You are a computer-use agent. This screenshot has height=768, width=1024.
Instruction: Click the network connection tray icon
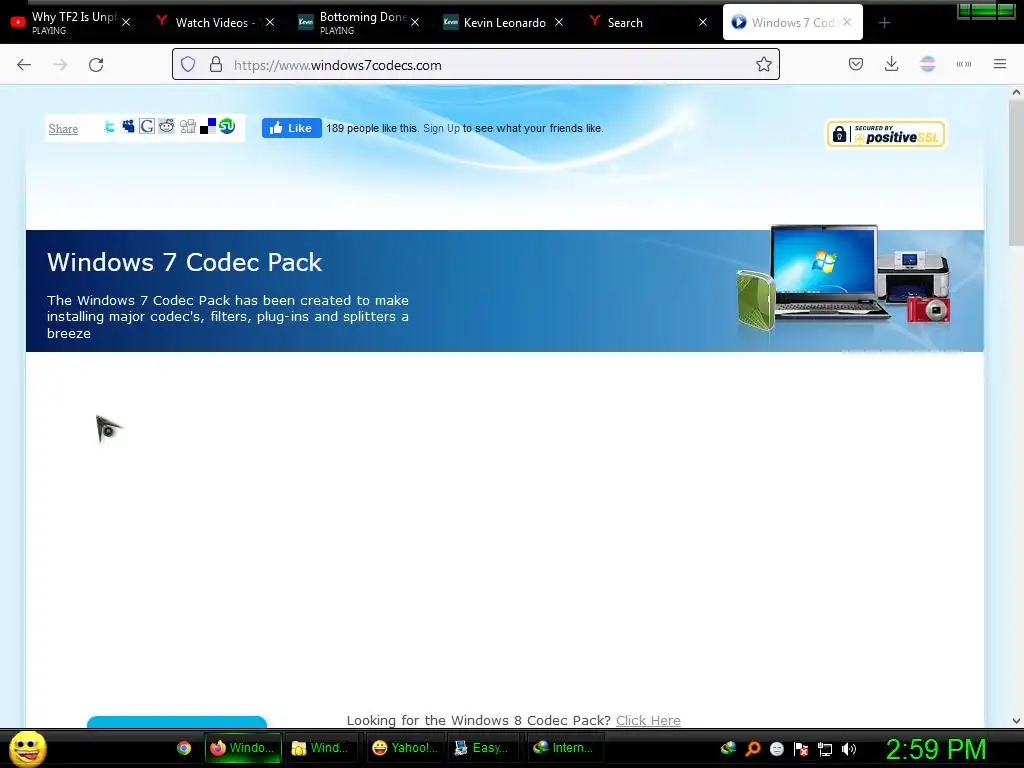[825, 749]
